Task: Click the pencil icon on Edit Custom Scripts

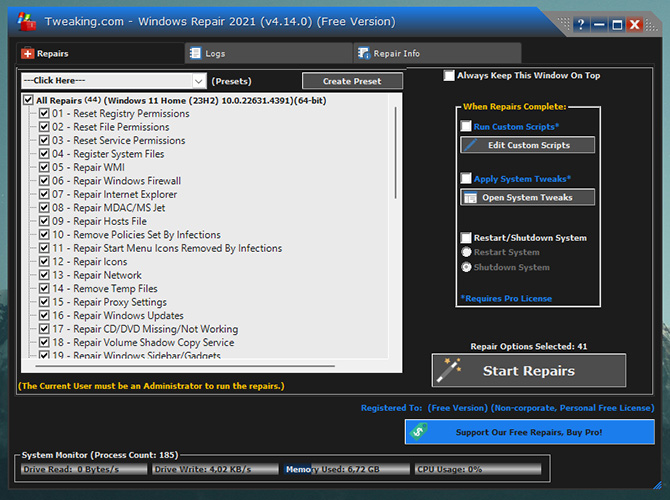Action: click(x=470, y=145)
